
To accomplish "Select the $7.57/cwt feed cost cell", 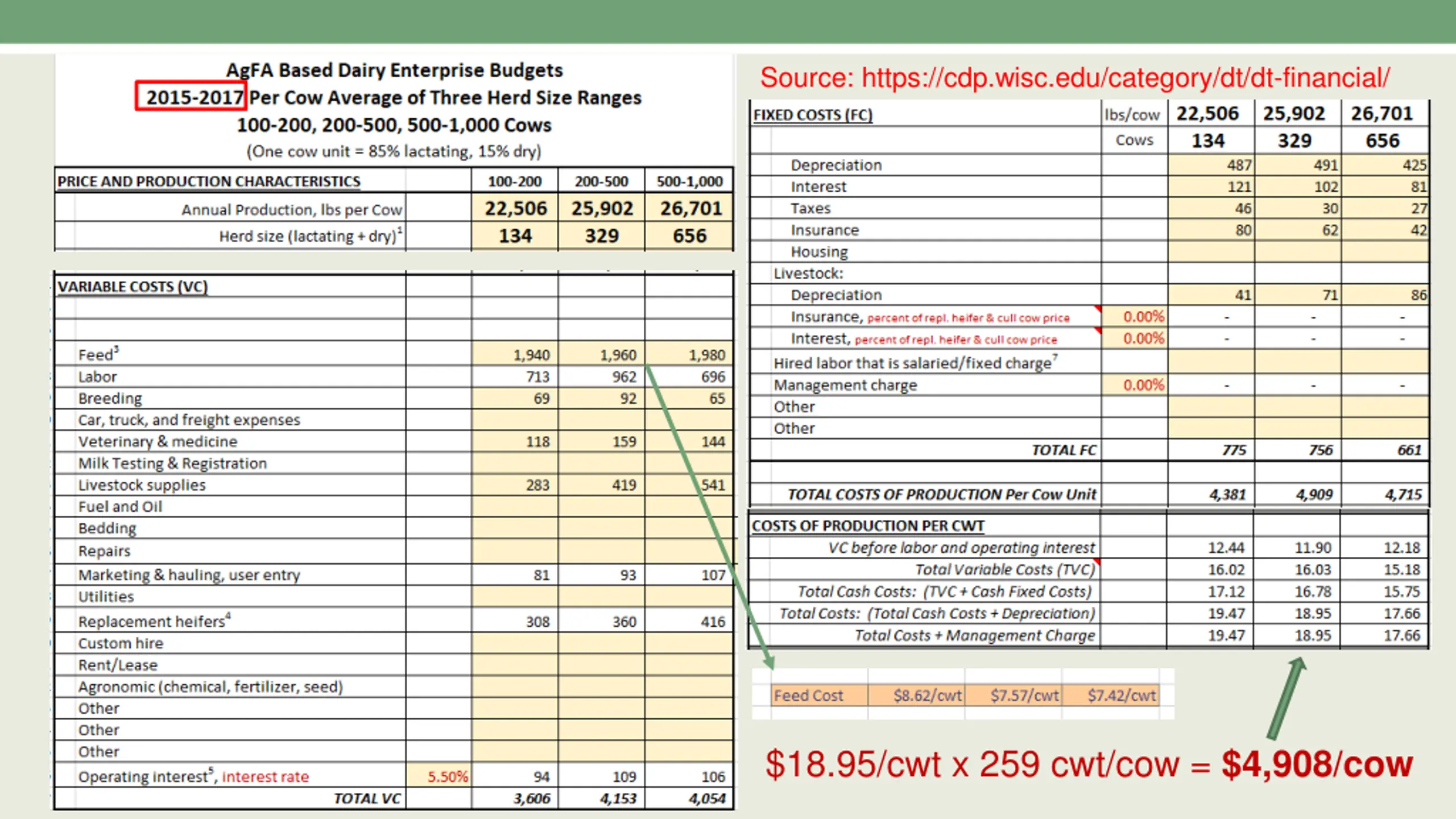I will tap(1014, 695).
